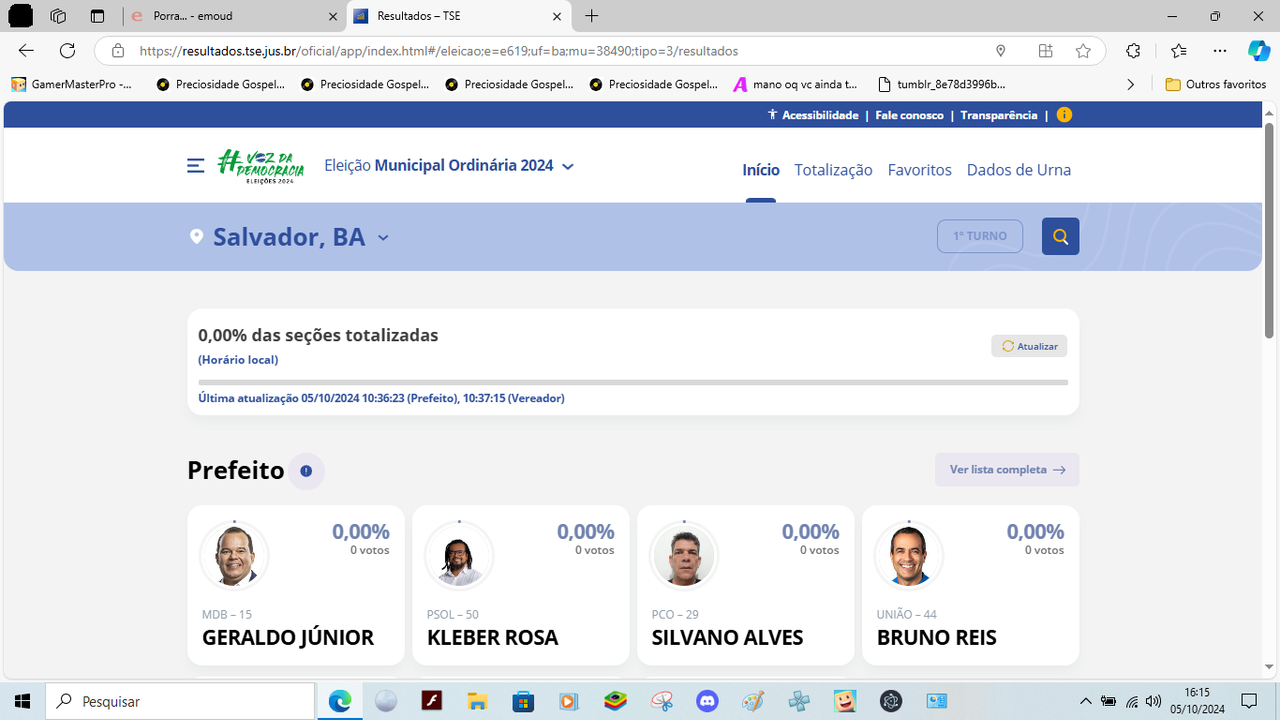Click the BRUNO REIS candidate name
The width and height of the screenshot is (1280, 720).
click(x=937, y=638)
